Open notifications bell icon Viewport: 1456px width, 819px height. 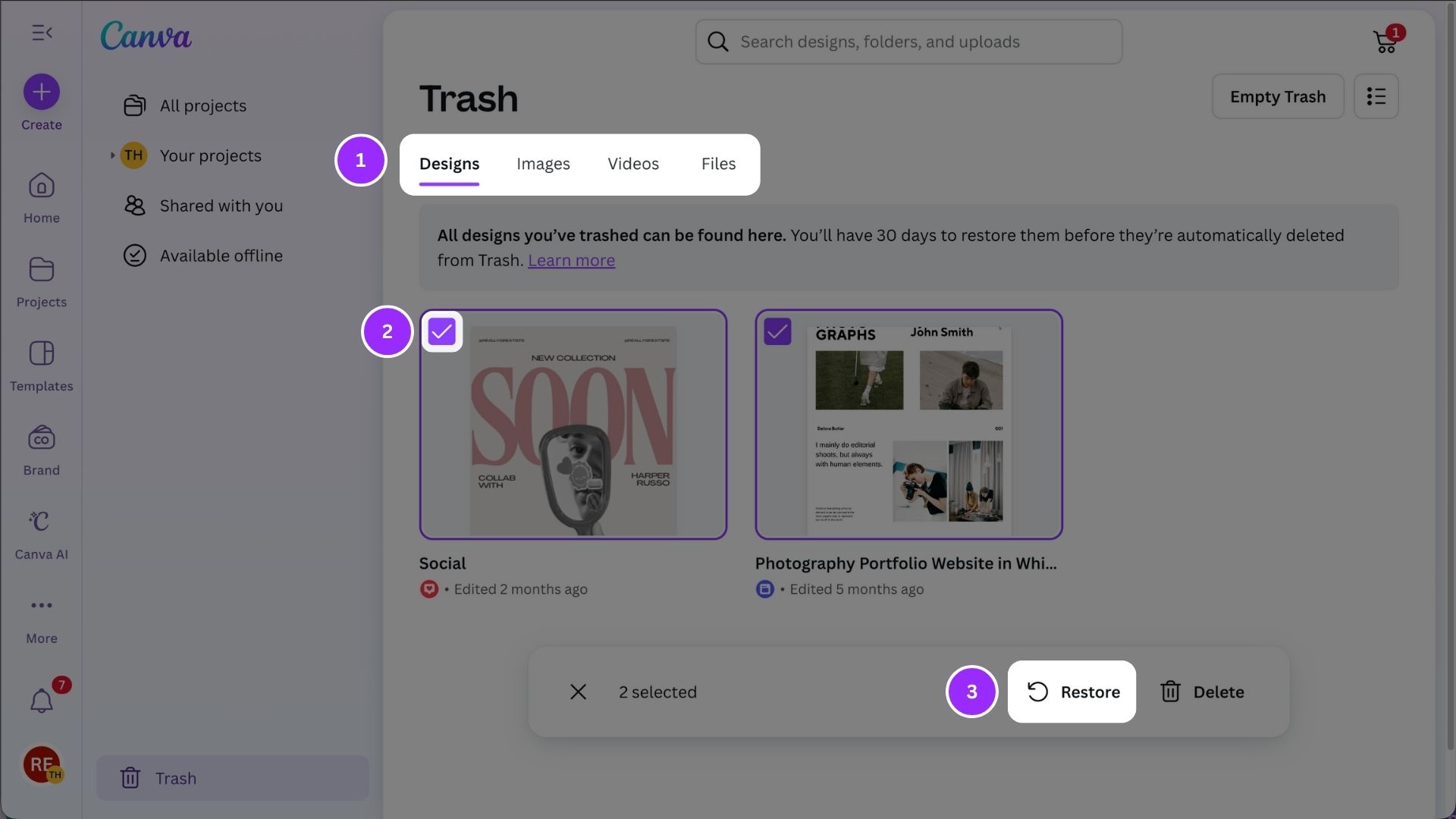coord(42,701)
